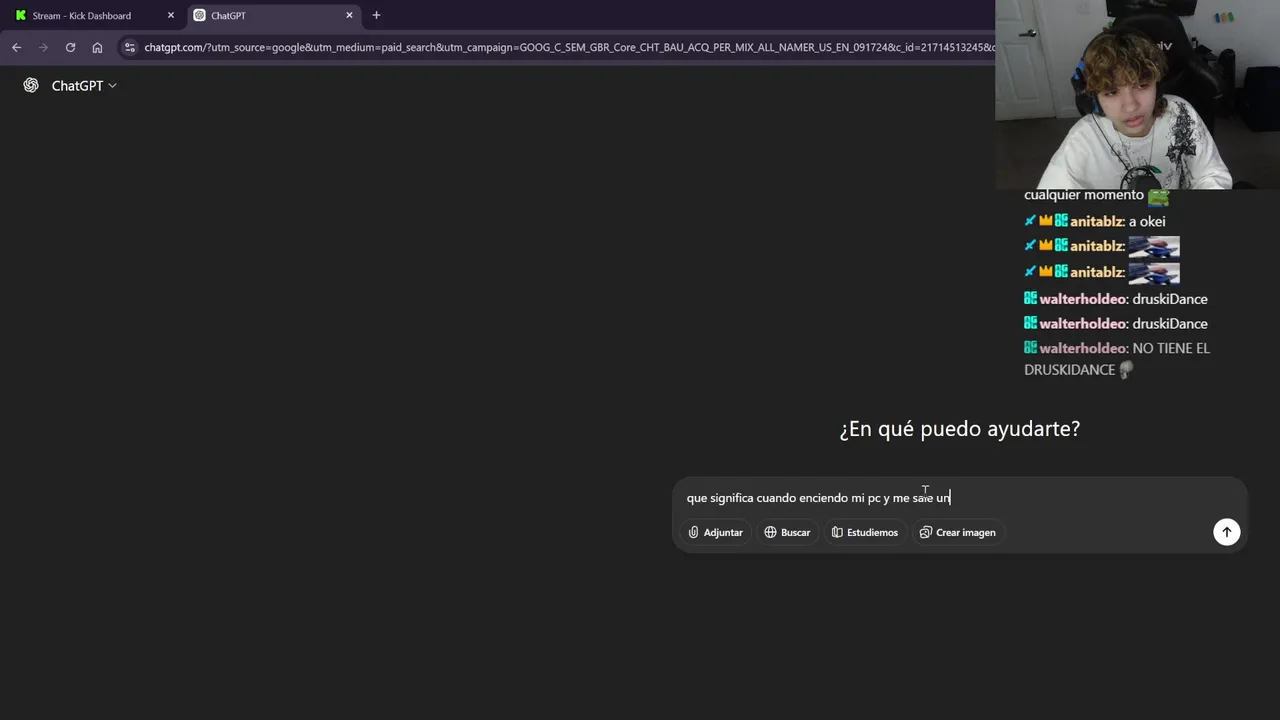
Task: Go back with the browser back arrow
Action: (x=16, y=47)
